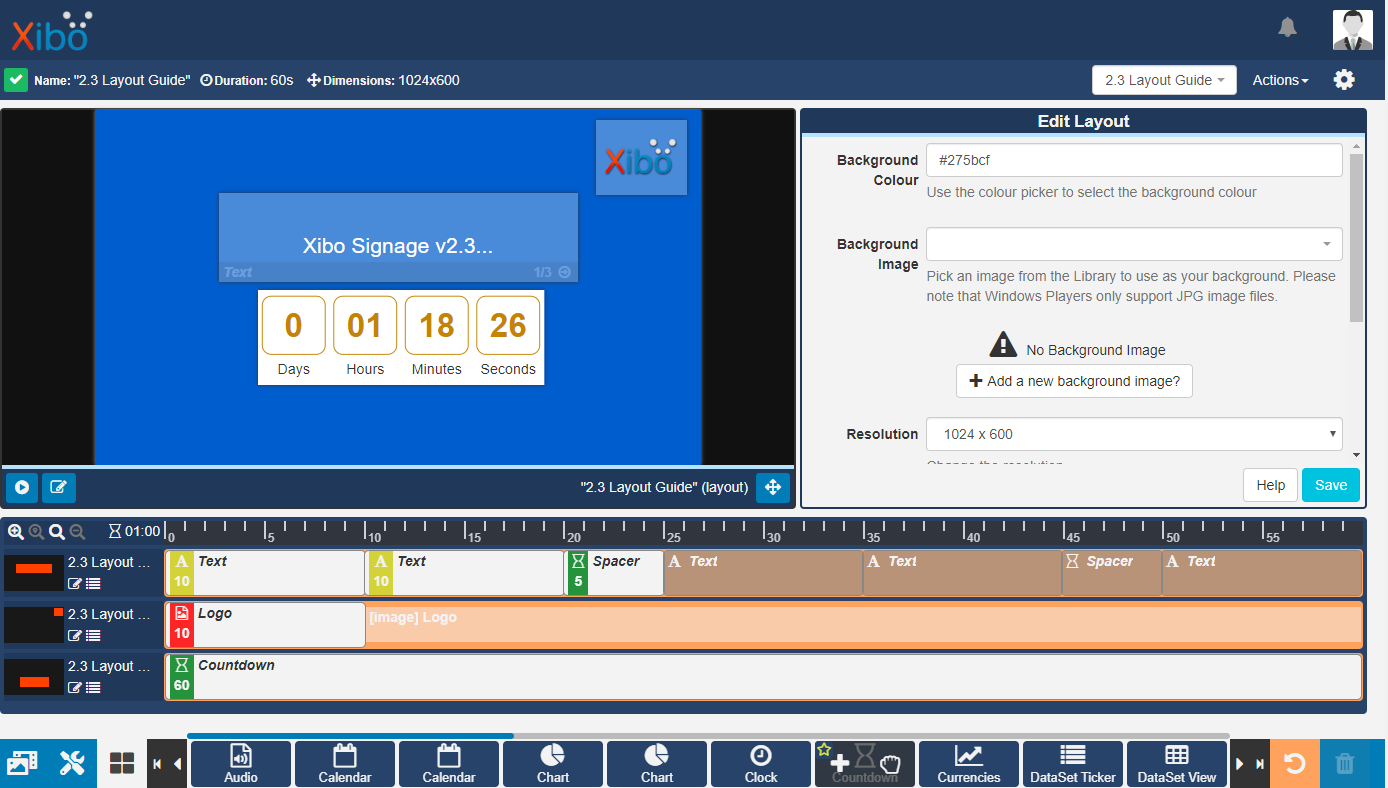Save the layout changes

pos(1330,485)
